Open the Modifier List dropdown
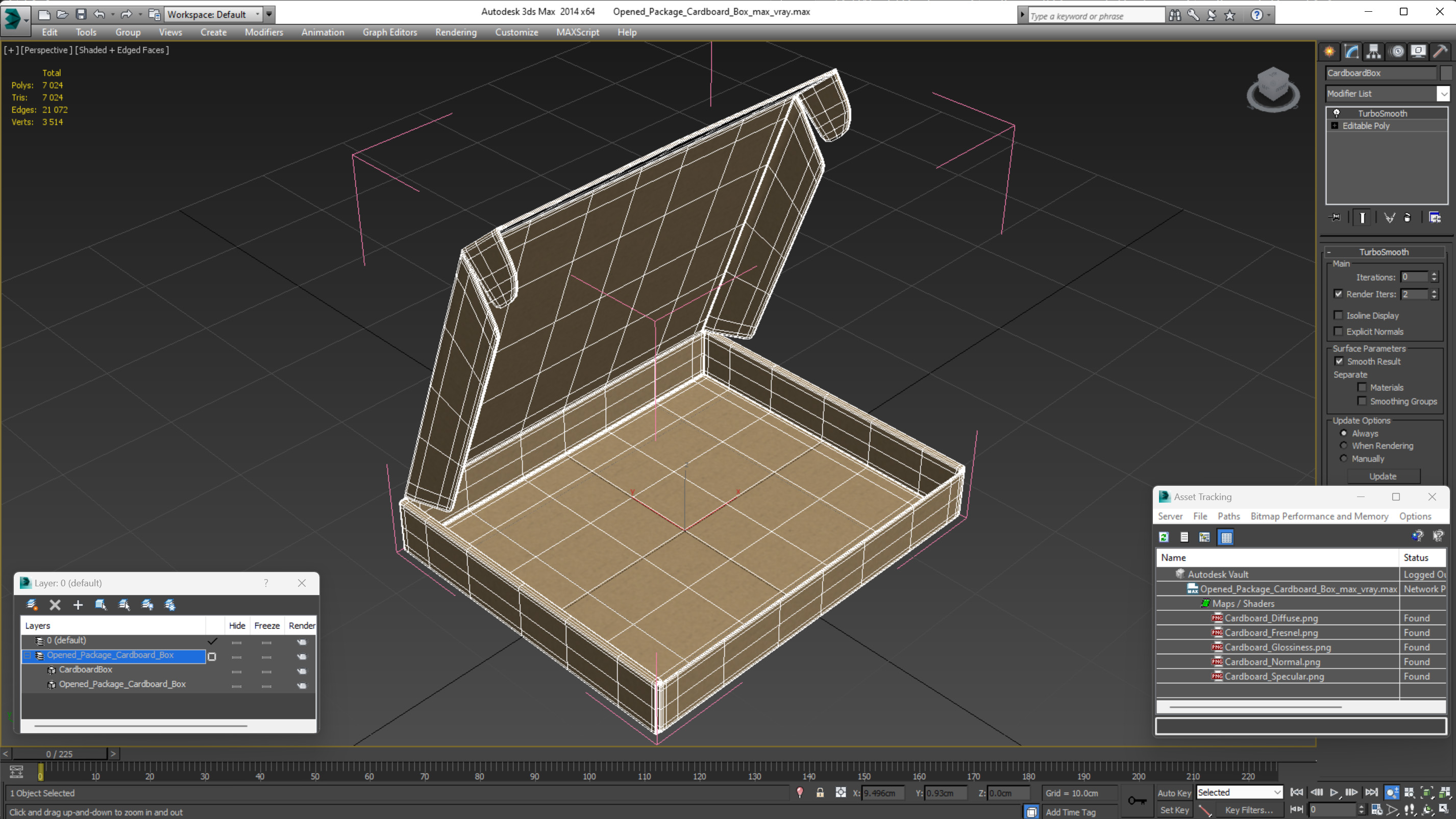Image resolution: width=1456 pixels, height=819 pixels. [x=1443, y=94]
